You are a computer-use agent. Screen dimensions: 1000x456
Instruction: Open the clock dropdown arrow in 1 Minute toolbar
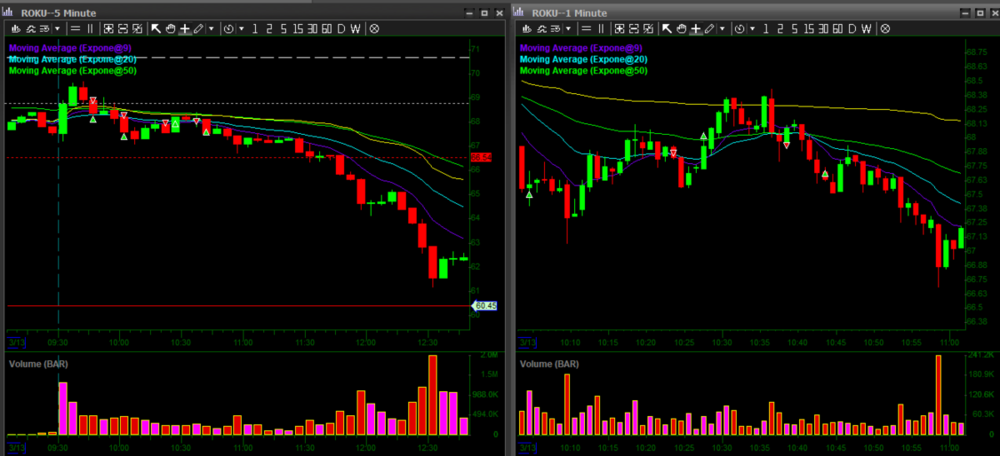752,29
